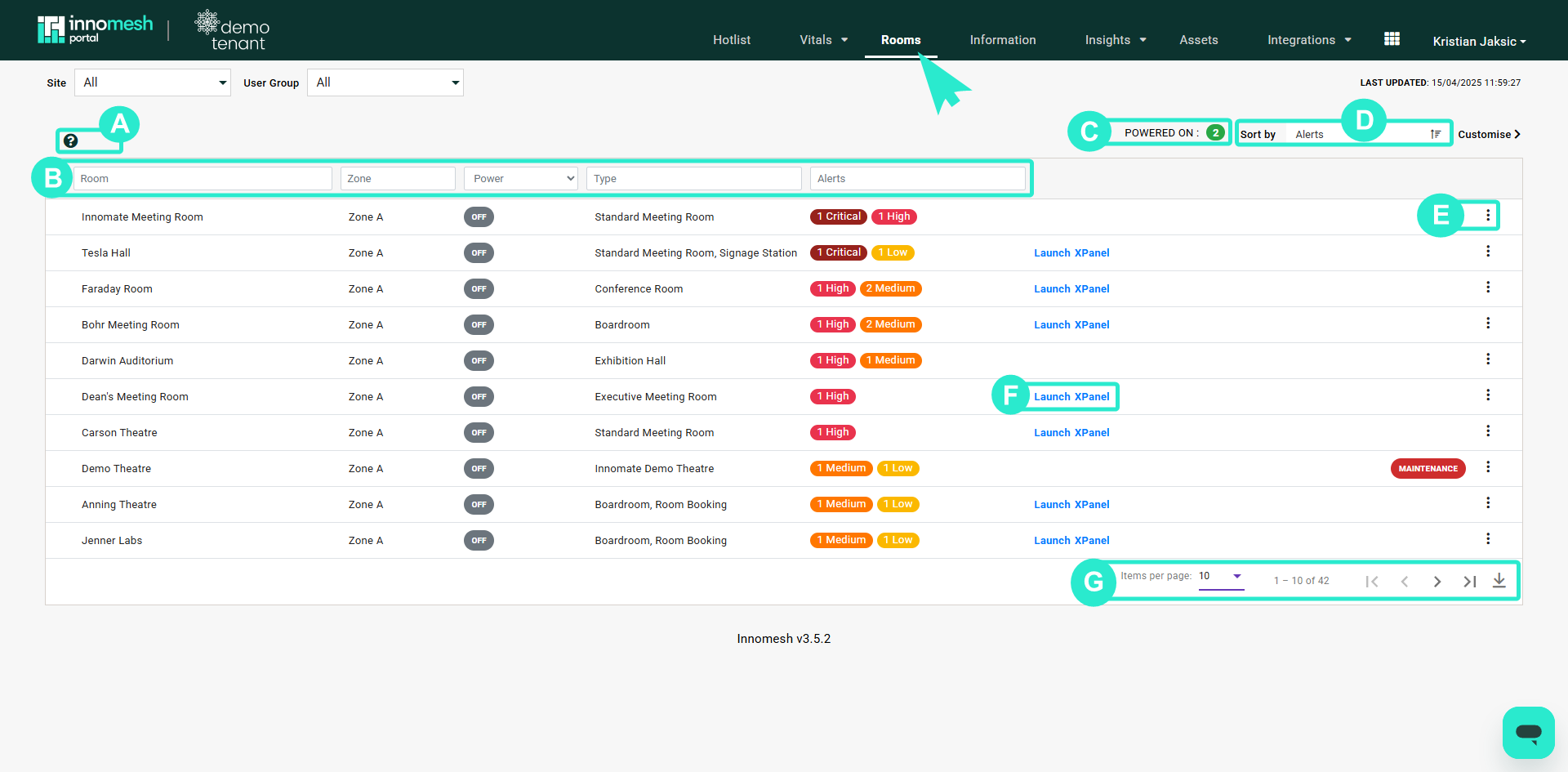Toggle power for Jenner Labs

[479, 541]
